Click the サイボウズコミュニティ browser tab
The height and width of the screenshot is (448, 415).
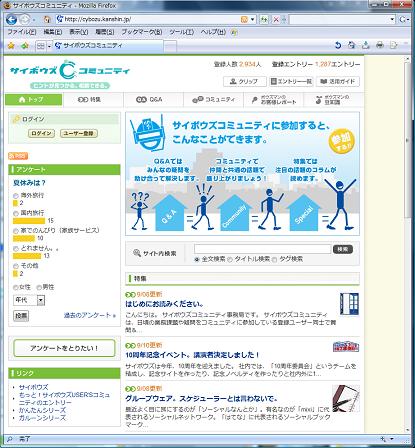[x=108, y=46]
